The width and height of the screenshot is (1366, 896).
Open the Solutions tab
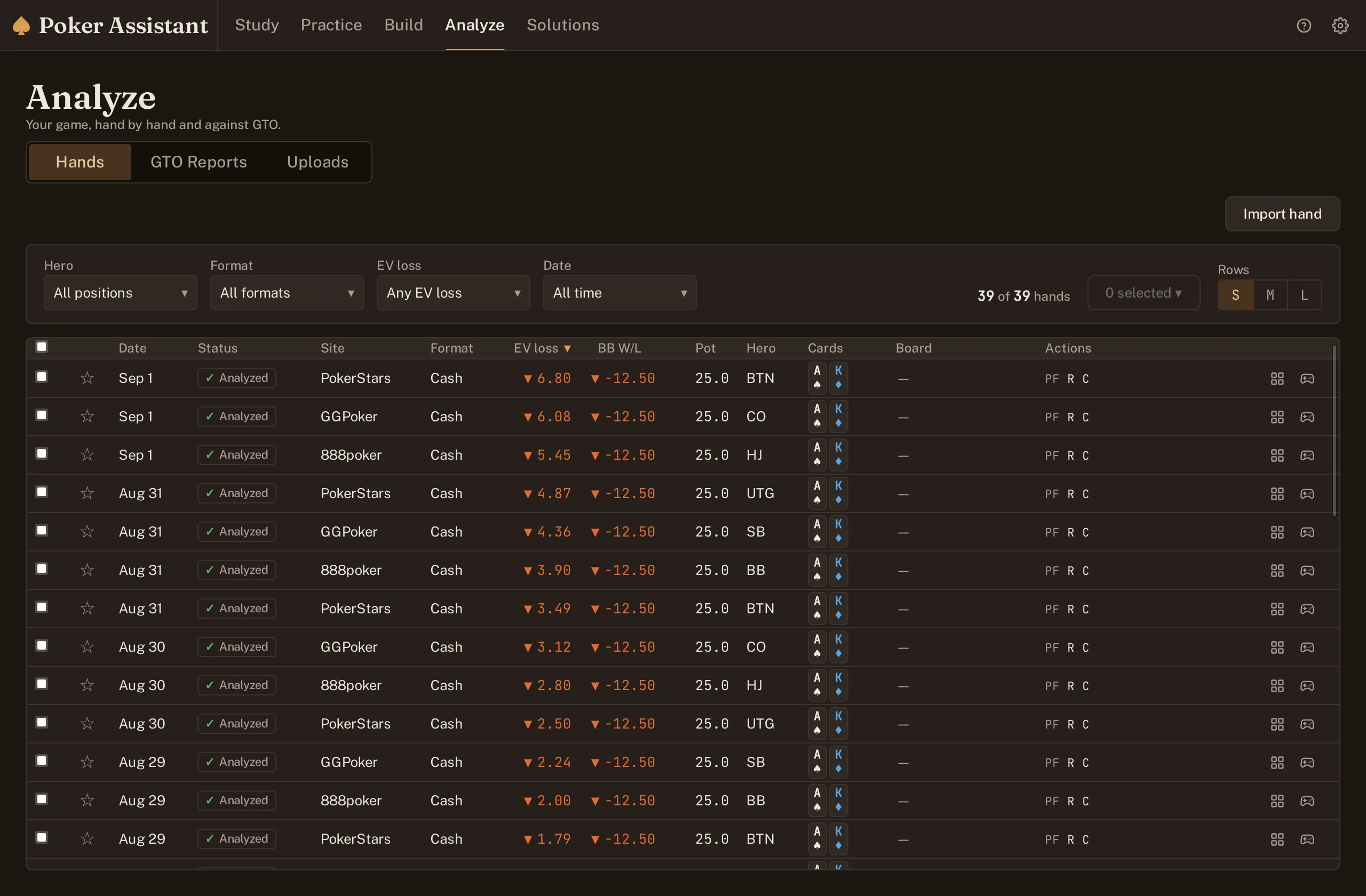[562, 25]
